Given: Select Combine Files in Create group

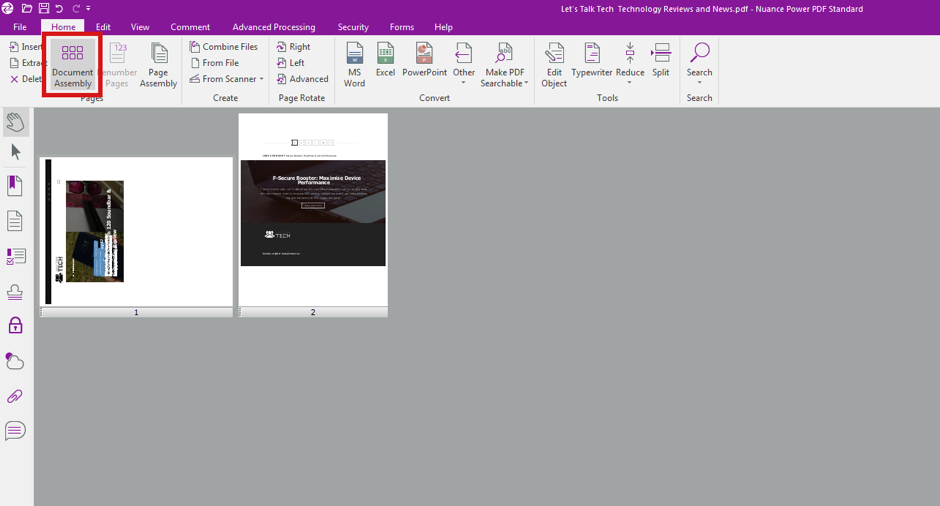Looking at the screenshot, I should click(224, 47).
